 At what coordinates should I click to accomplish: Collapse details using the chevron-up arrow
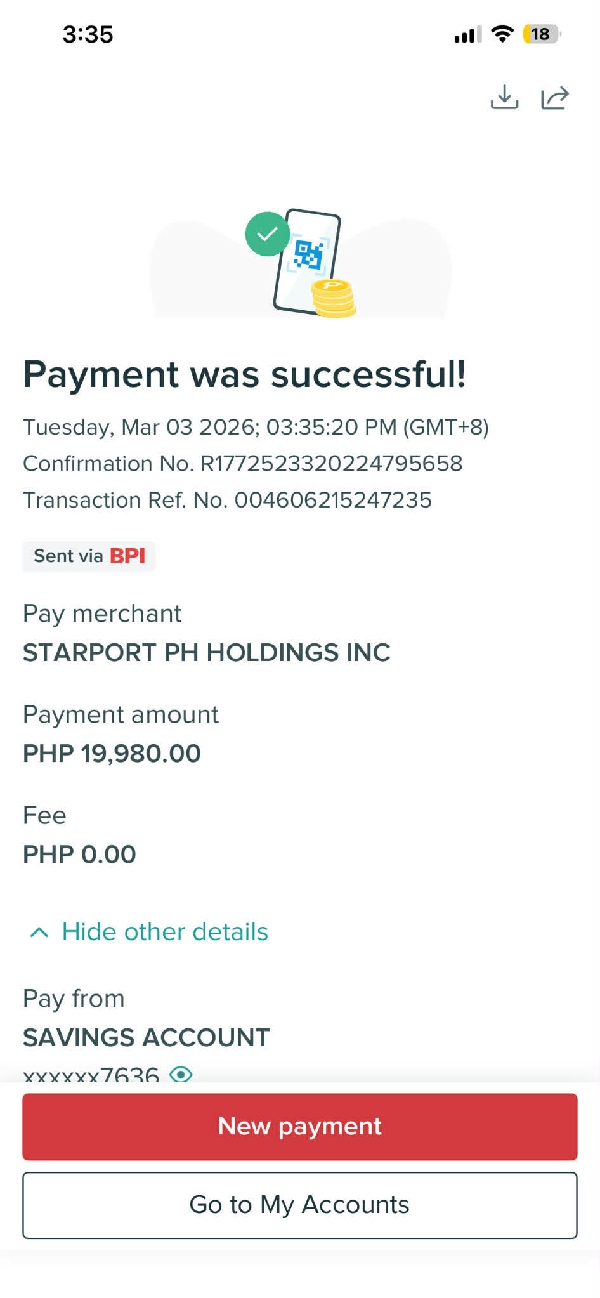[x=39, y=933]
